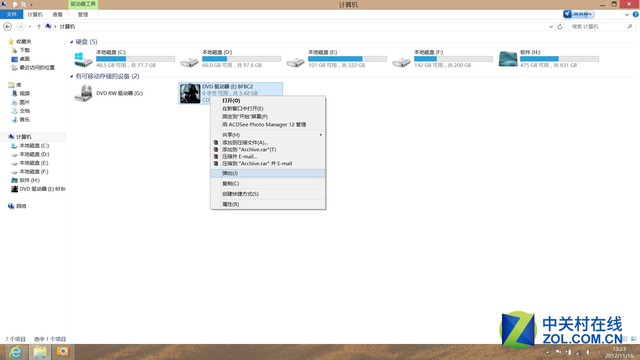640x360 pixels.
Task: Select 软件 (H:) drive icon
Action: coord(508,59)
